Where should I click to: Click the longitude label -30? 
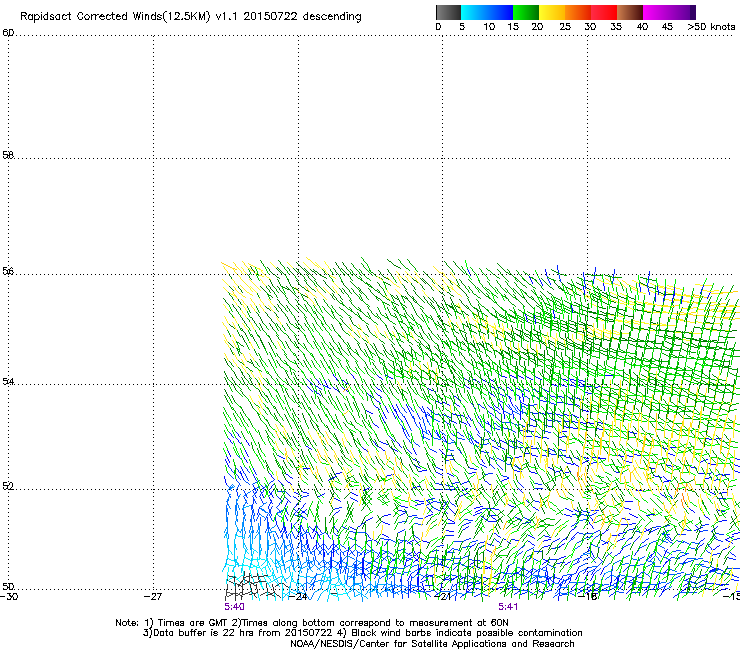click(8, 596)
